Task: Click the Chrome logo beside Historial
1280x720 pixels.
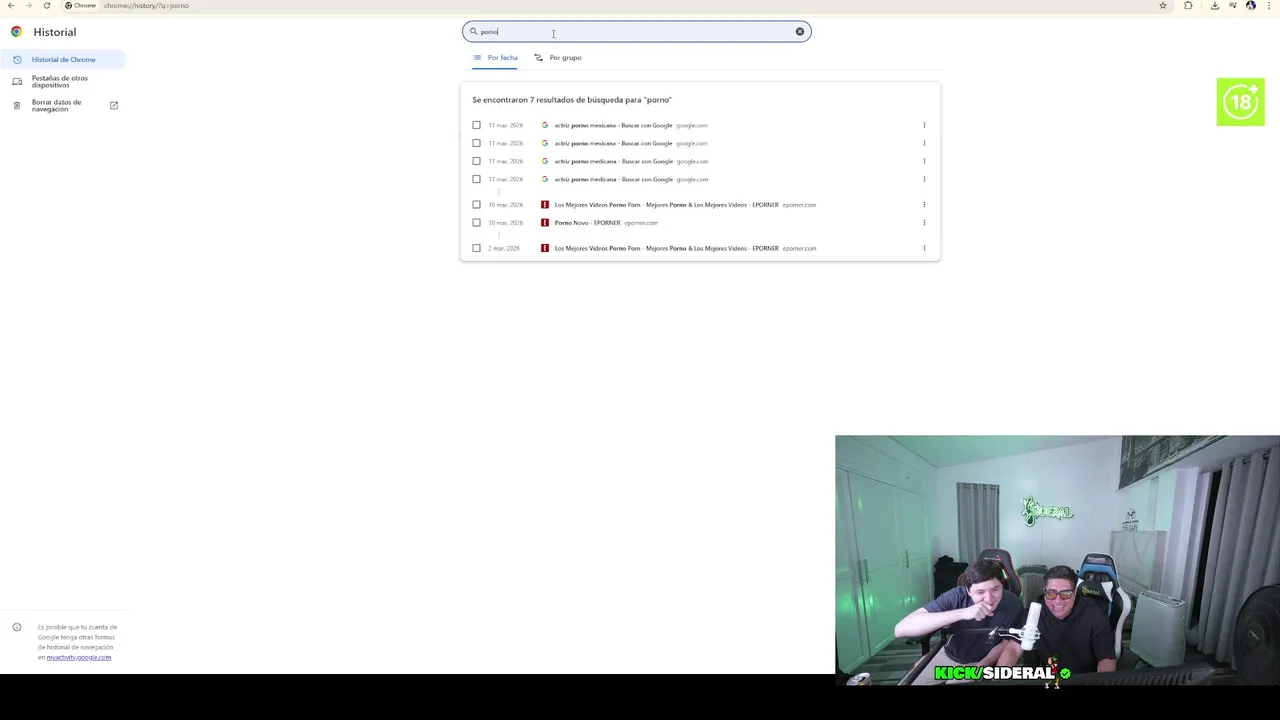Action: pyautogui.click(x=16, y=32)
